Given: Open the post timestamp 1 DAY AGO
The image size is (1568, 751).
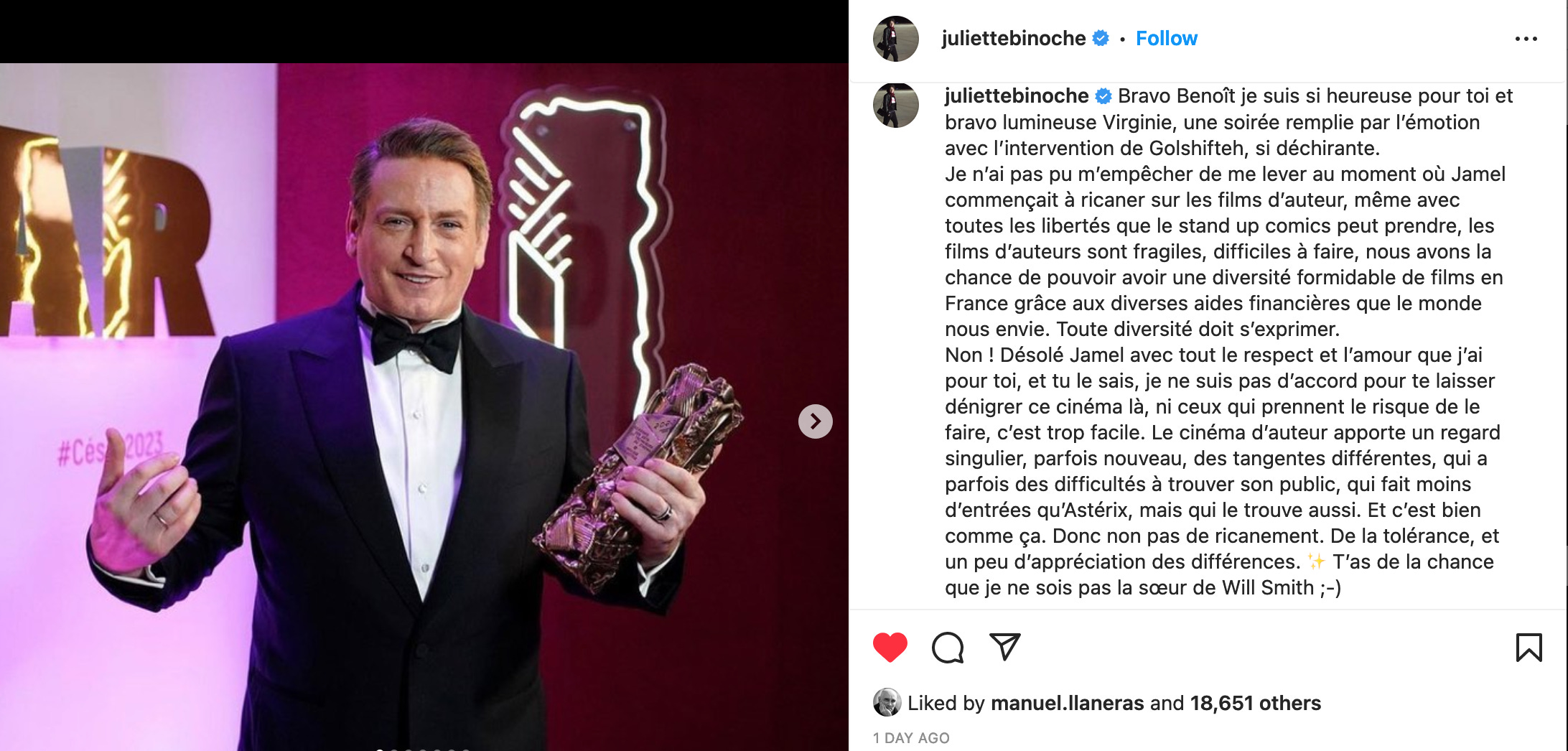Looking at the screenshot, I should pos(911,738).
